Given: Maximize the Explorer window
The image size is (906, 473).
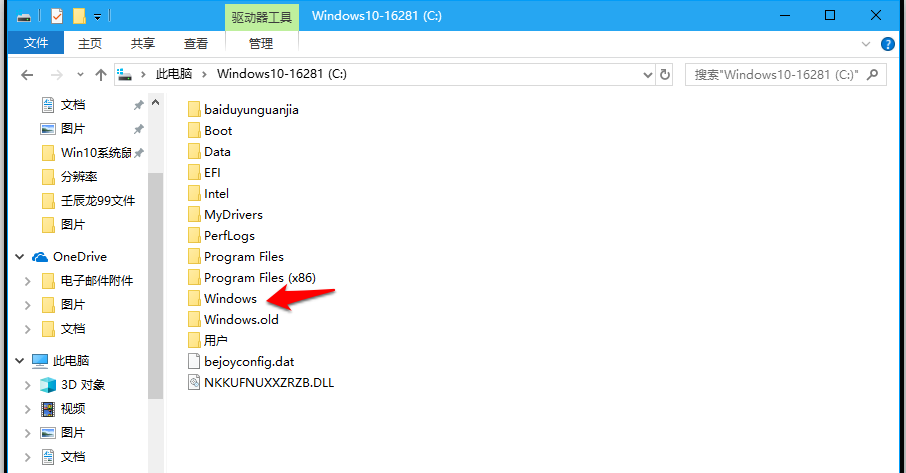Looking at the screenshot, I should [830, 16].
